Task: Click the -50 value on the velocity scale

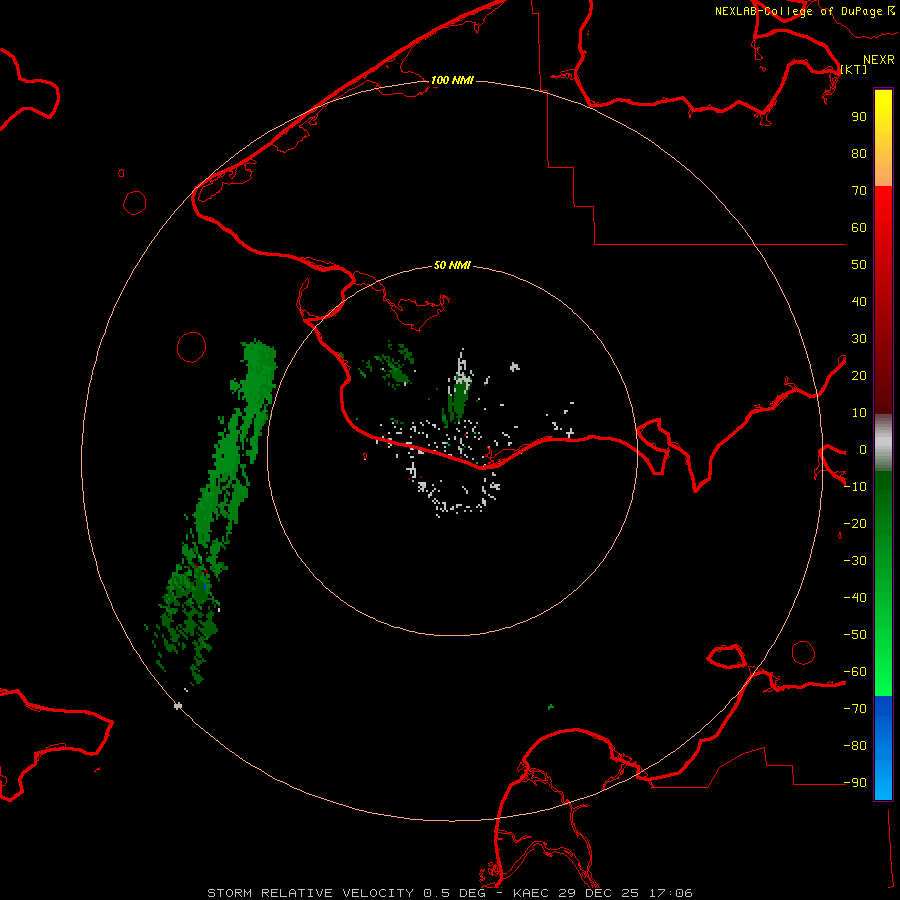Action: pos(855,635)
